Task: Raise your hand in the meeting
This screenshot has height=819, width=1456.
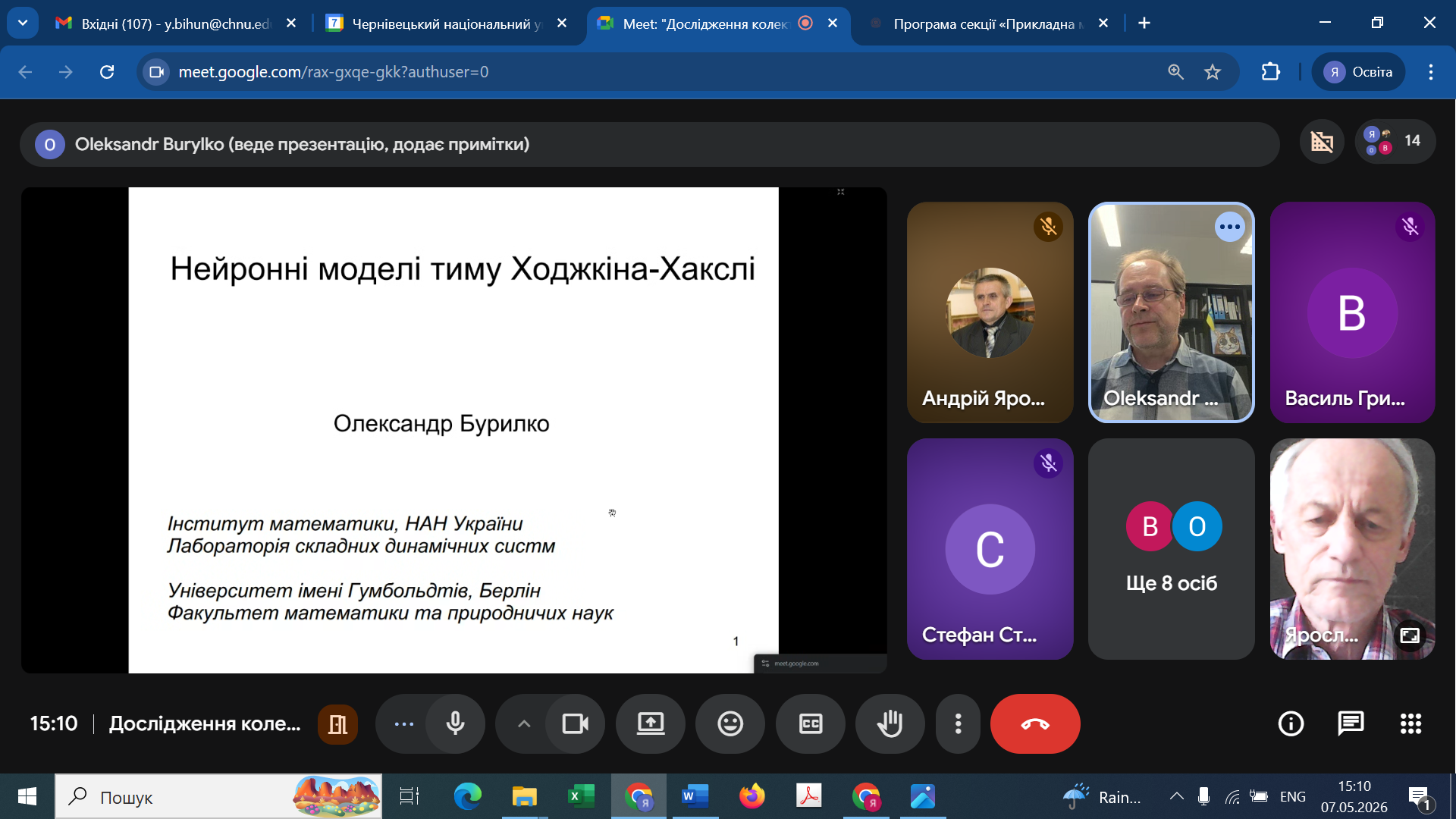Action: 890,723
